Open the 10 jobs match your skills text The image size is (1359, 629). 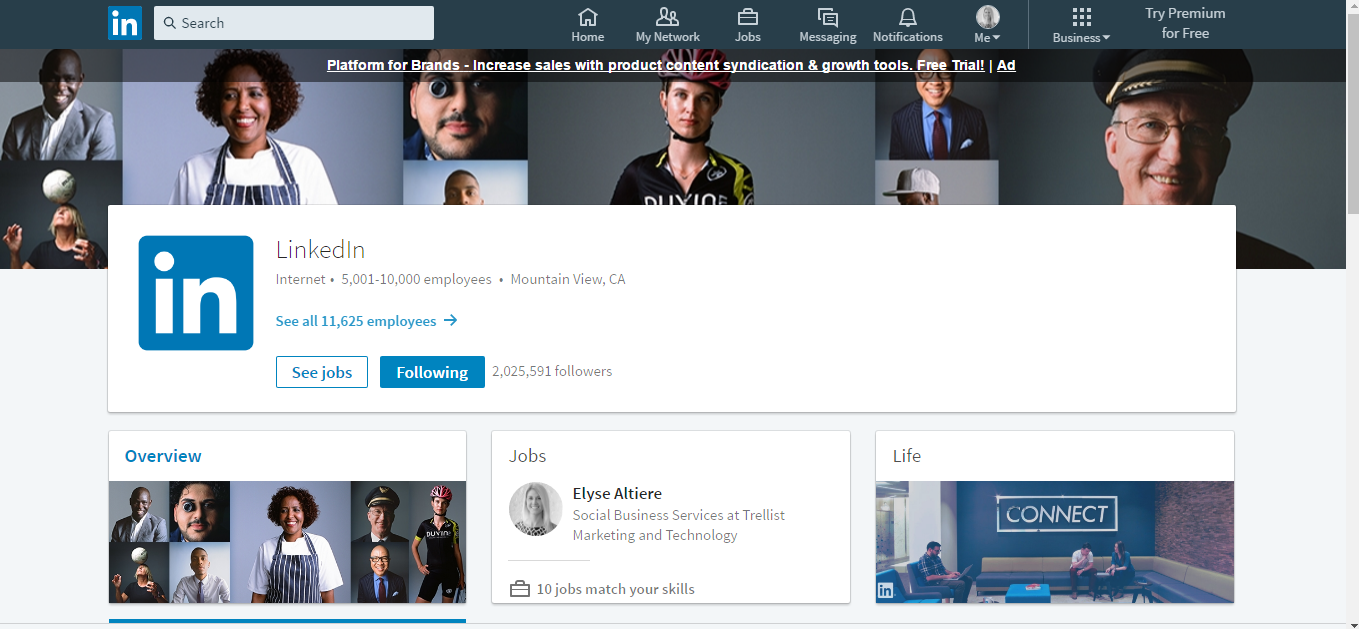point(615,589)
